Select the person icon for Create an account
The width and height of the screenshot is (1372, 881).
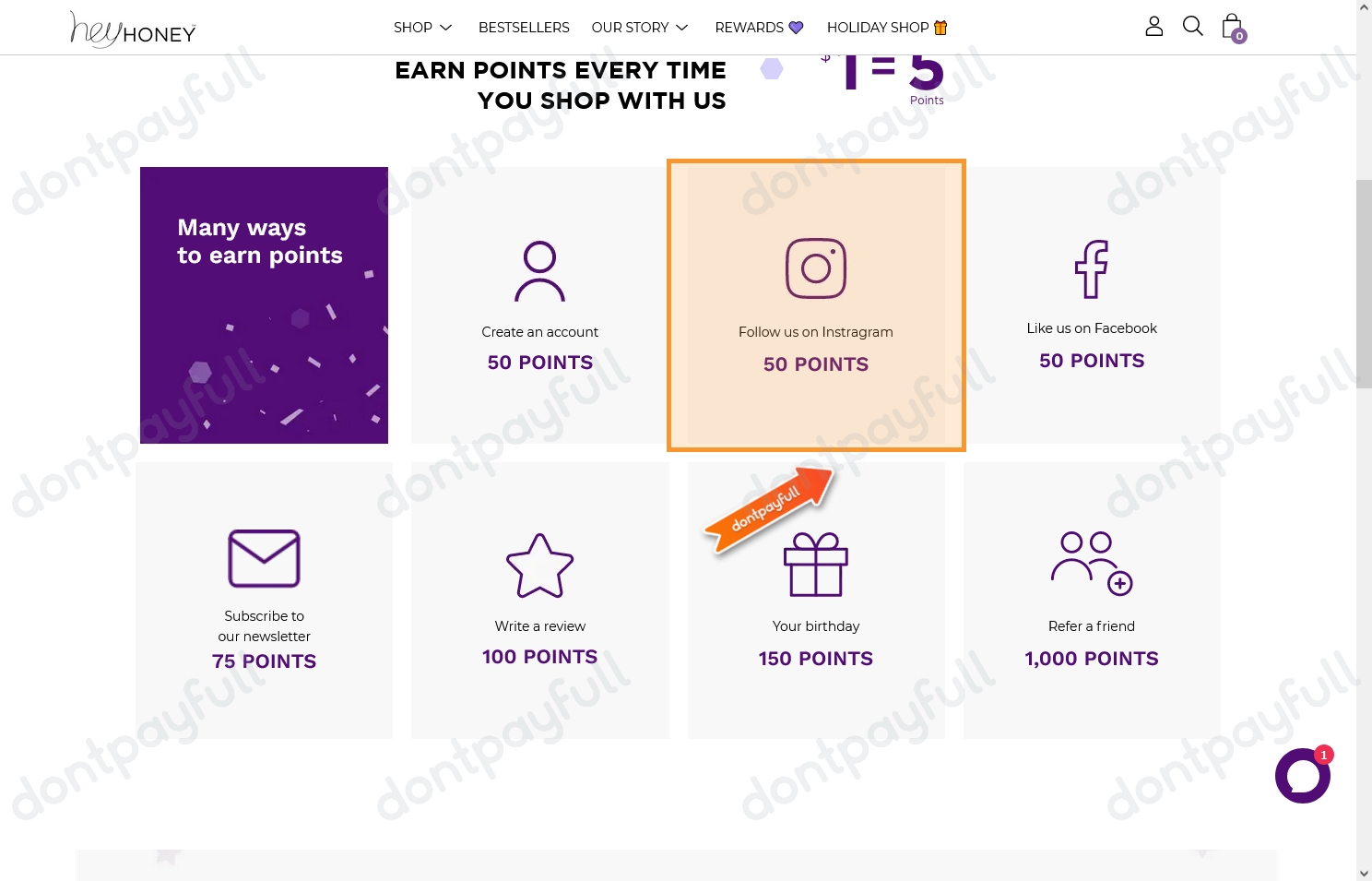click(x=539, y=270)
